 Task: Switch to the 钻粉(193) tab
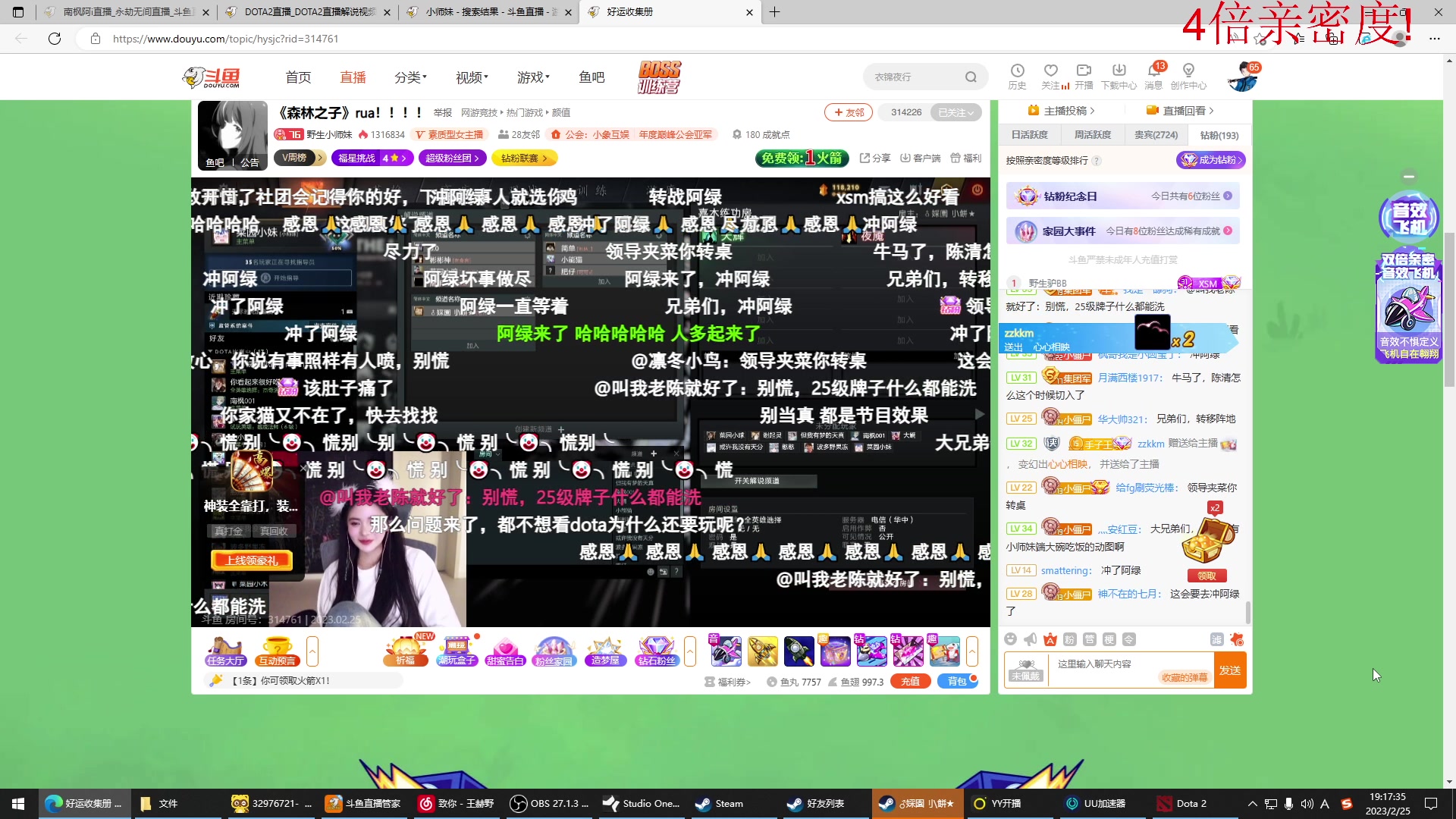point(1219,135)
